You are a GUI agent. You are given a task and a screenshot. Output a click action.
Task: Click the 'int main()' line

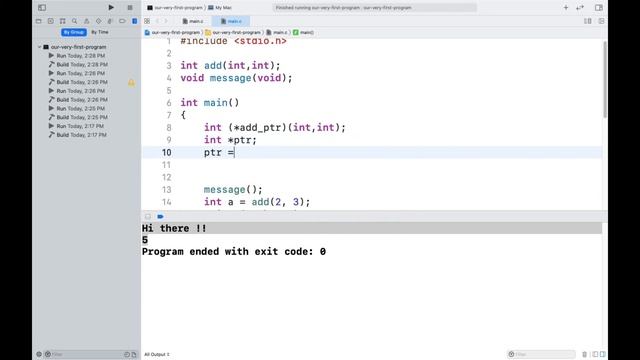[210, 103]
